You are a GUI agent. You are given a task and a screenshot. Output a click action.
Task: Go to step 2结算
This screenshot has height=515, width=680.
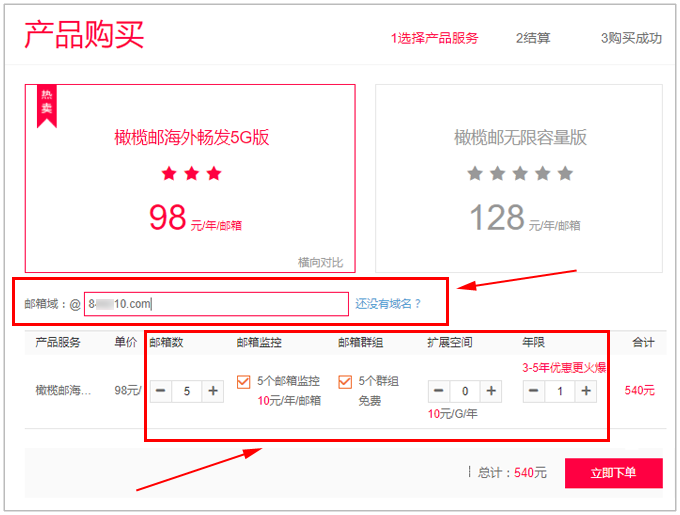(x=532, y=38)
